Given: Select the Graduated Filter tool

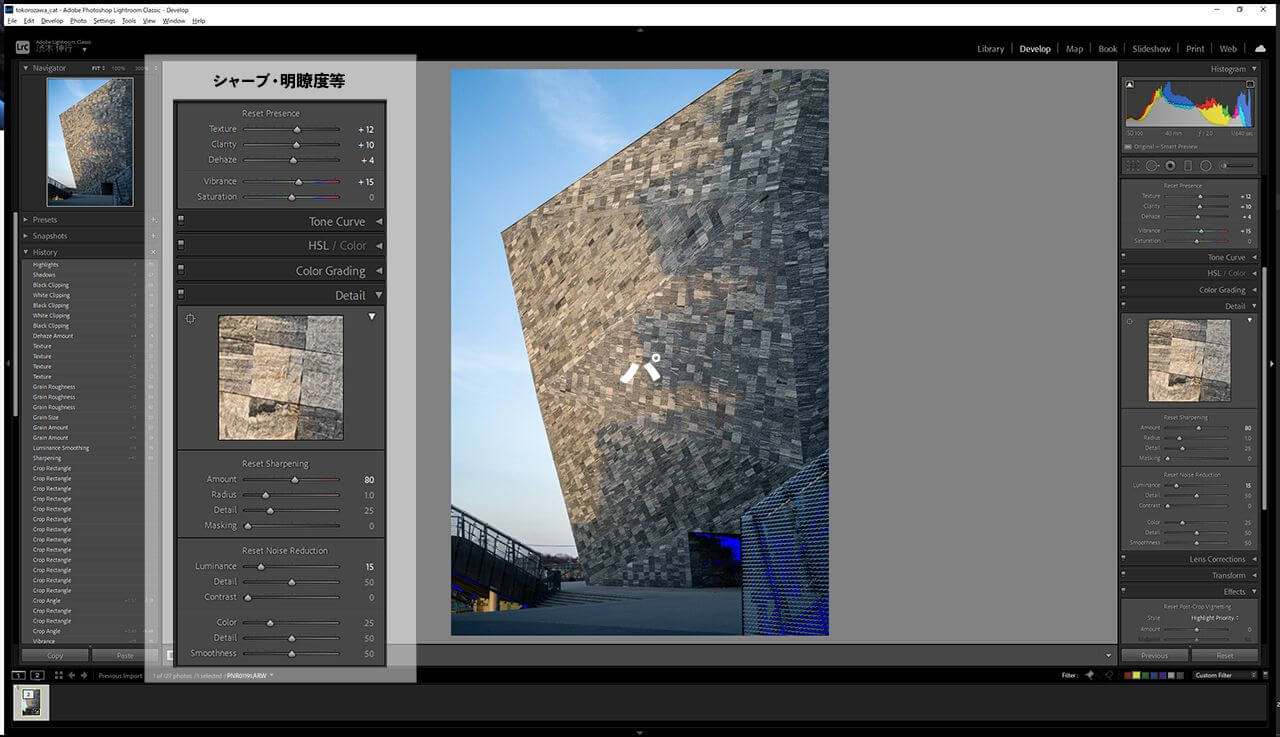Looking at the screenshot, I should click(x=1188, y=166).
